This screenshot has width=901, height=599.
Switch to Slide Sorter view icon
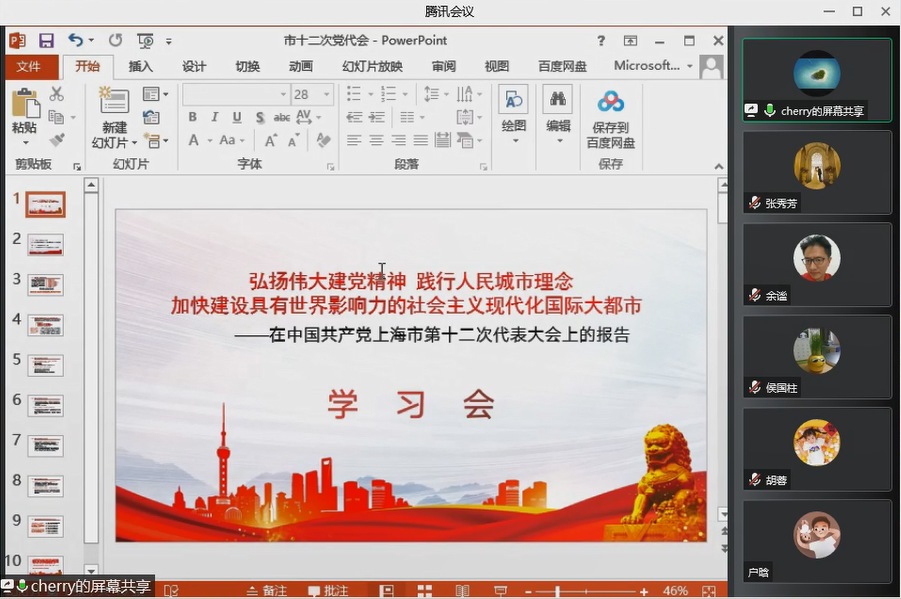point(424,591)
